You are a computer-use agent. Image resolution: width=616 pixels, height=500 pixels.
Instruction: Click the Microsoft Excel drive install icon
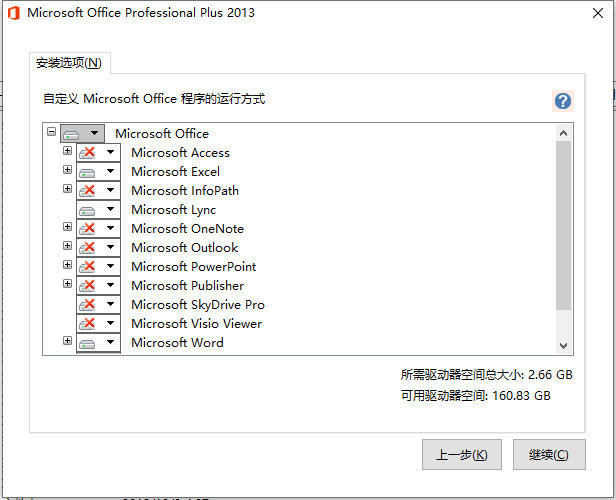tap(87, 172)
